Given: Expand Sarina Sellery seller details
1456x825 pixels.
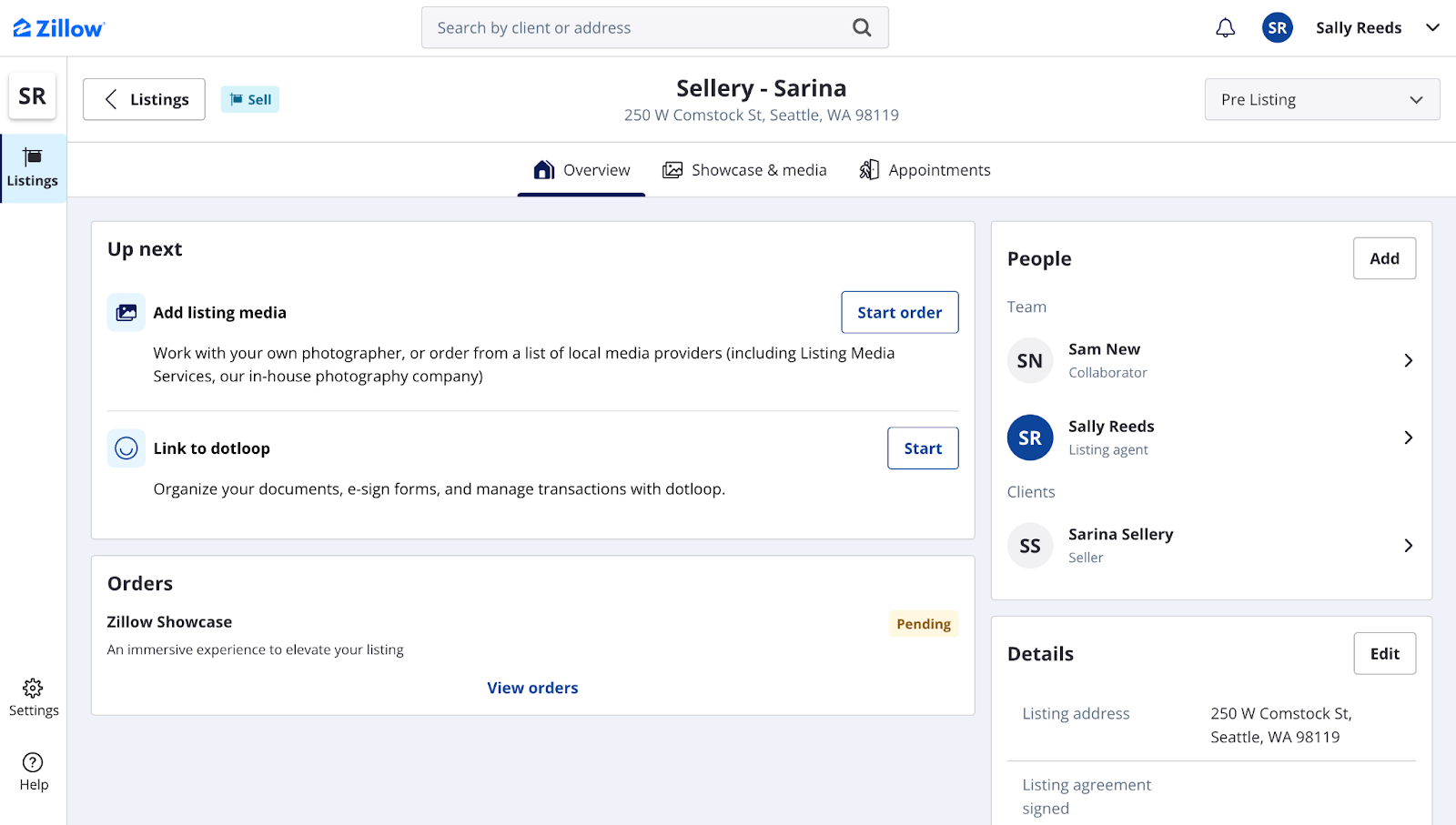Looking at the screenshot, I should point(1407,546).
